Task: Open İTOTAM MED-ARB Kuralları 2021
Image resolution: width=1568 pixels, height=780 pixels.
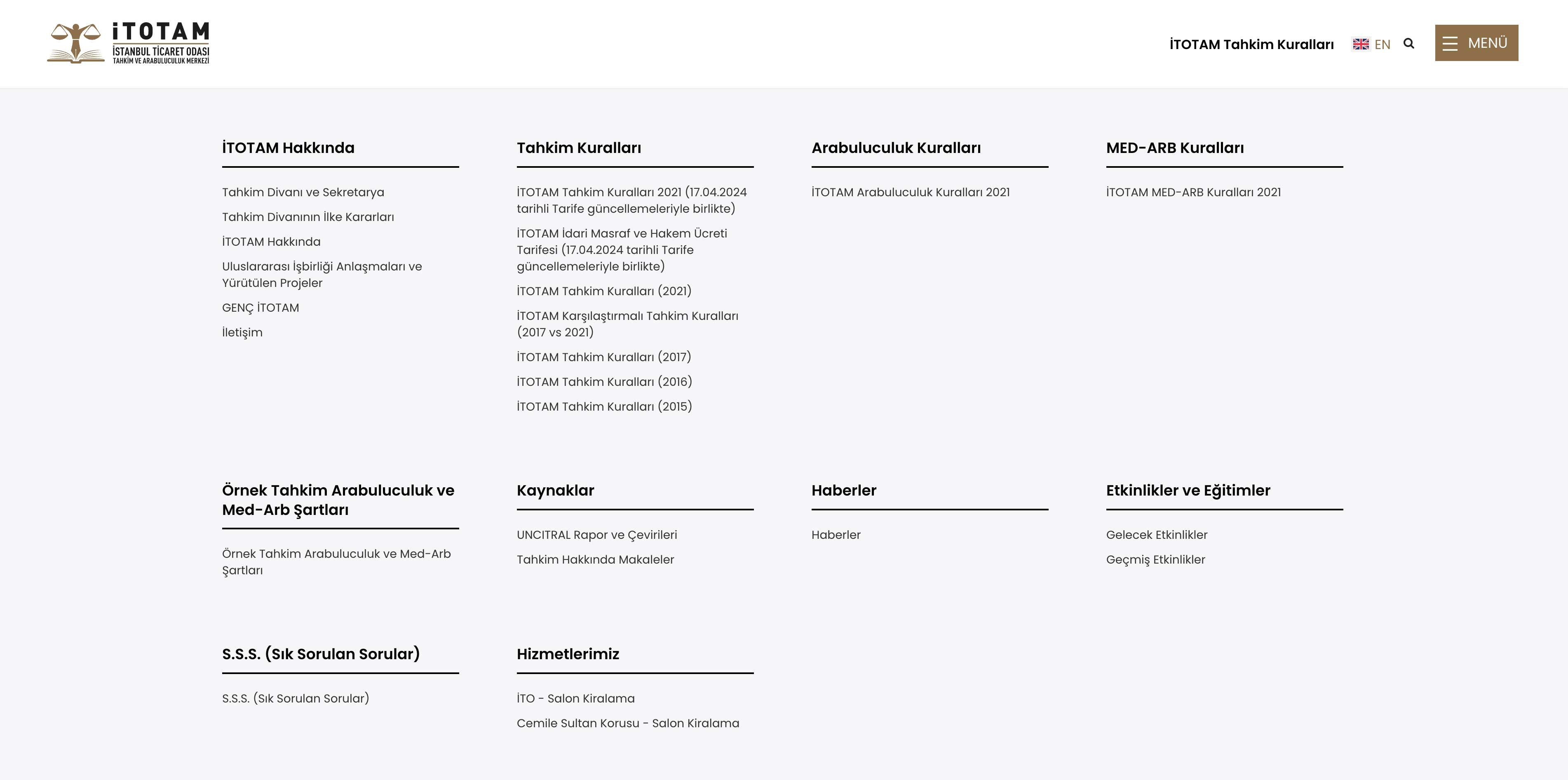Action: [x=1193, y=193]
